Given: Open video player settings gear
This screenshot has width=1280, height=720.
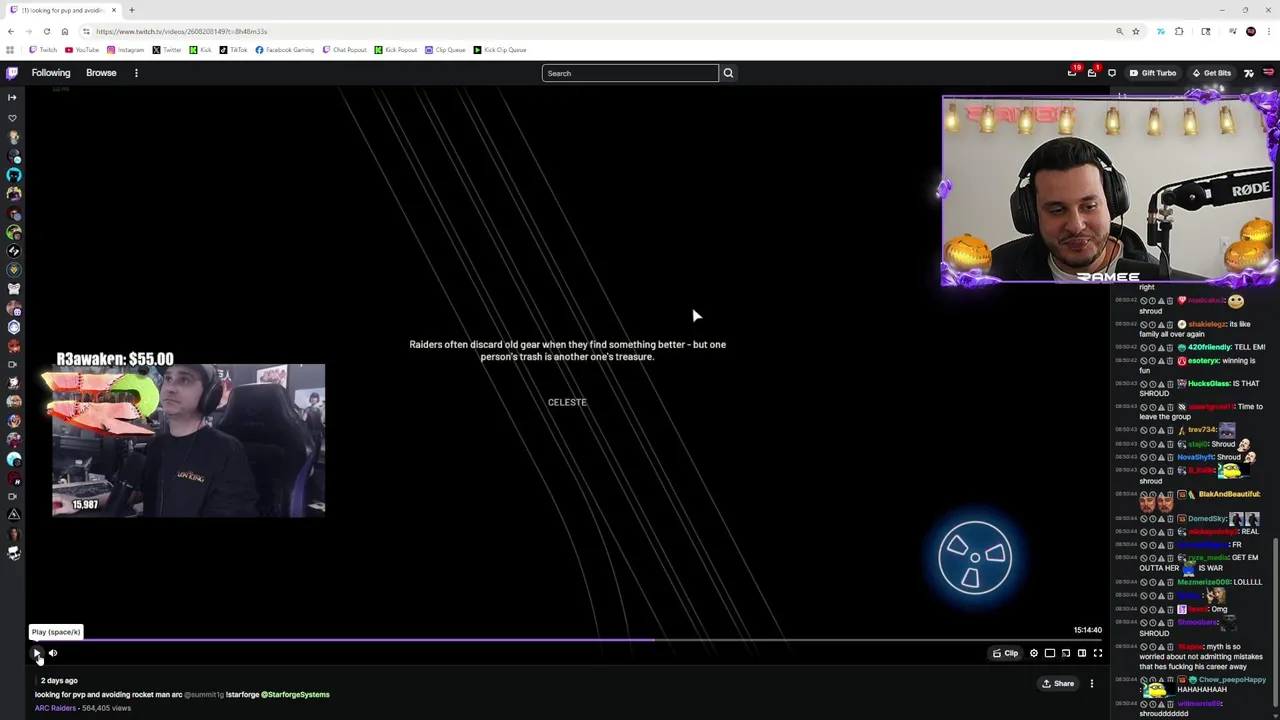Looking at the screenshot, I should (x=1034, y=653).
